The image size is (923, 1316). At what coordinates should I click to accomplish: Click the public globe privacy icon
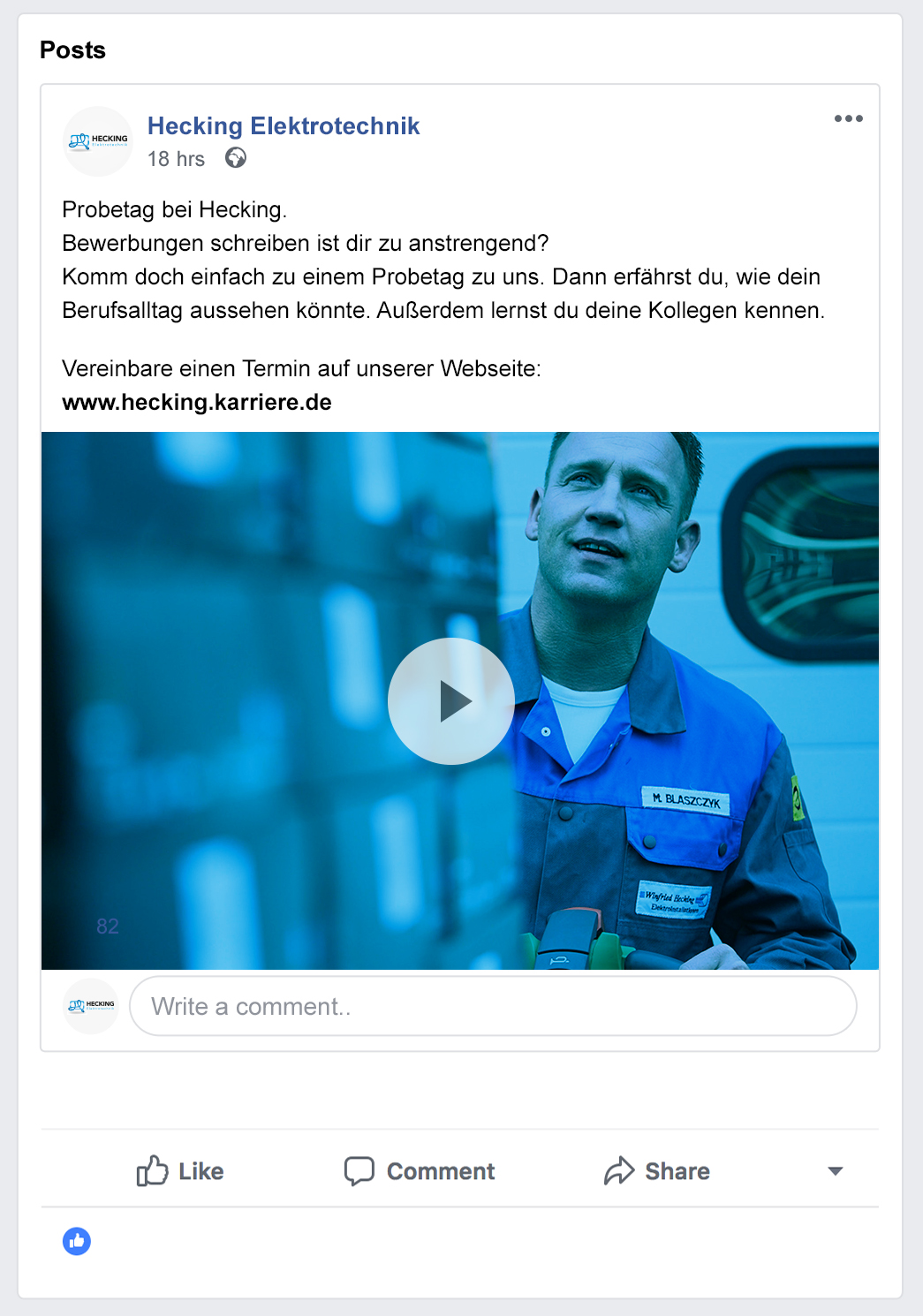236,158
